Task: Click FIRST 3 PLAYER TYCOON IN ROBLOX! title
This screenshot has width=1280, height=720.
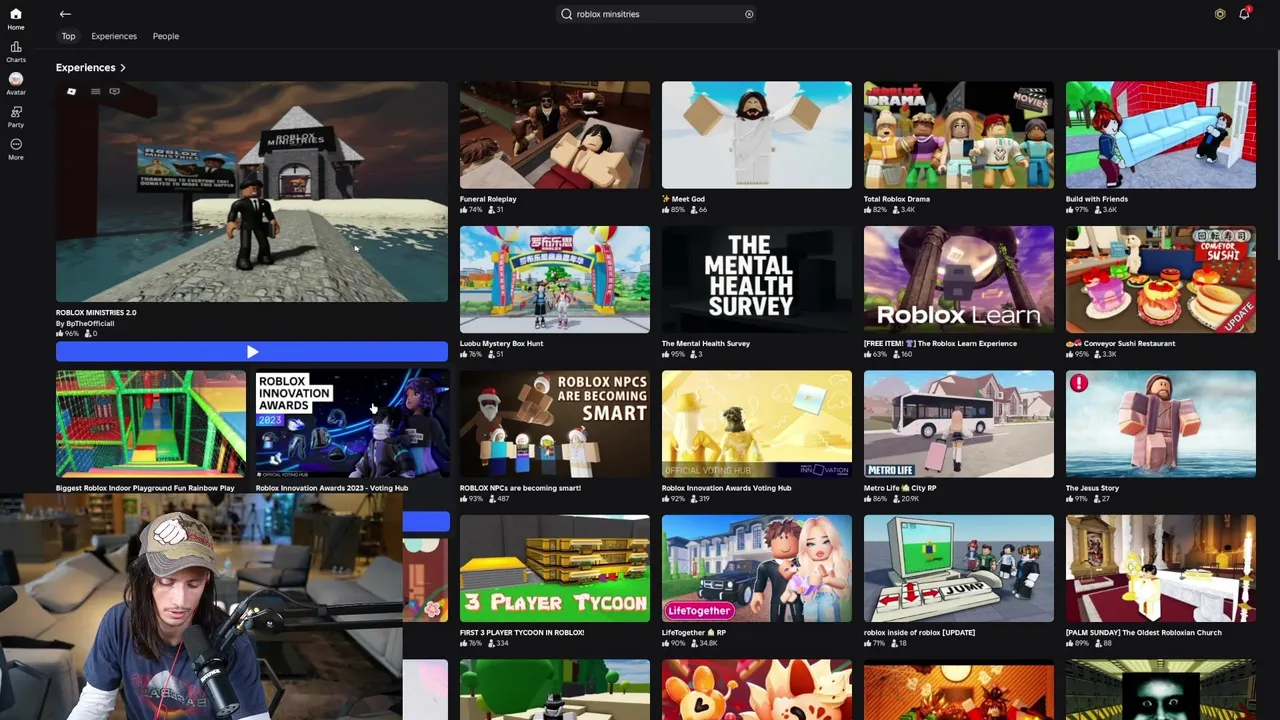Action: 522,632
